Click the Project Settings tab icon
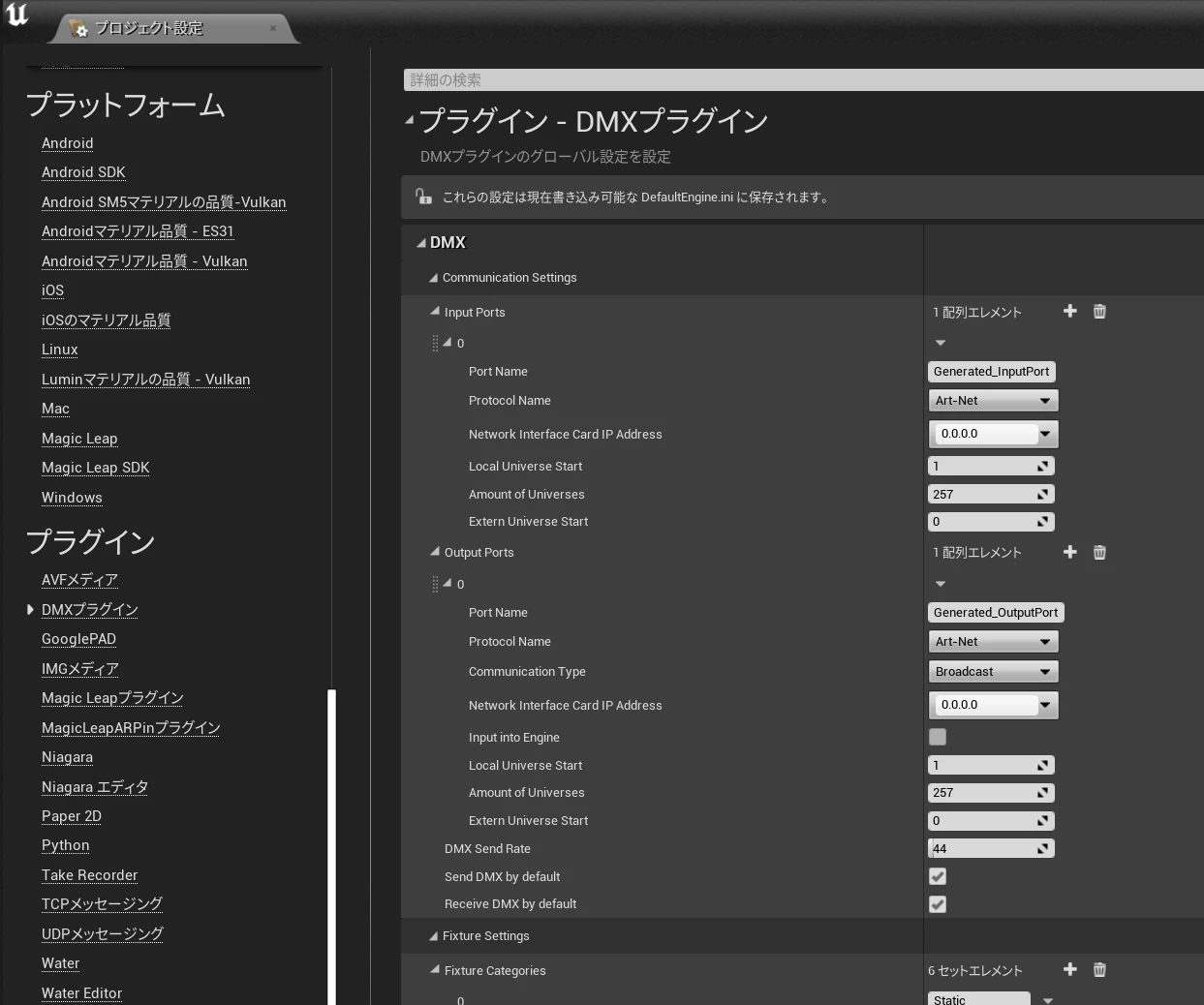Image resolution: width=1204 pixels, height=1005 pixels. click(78, 28)
